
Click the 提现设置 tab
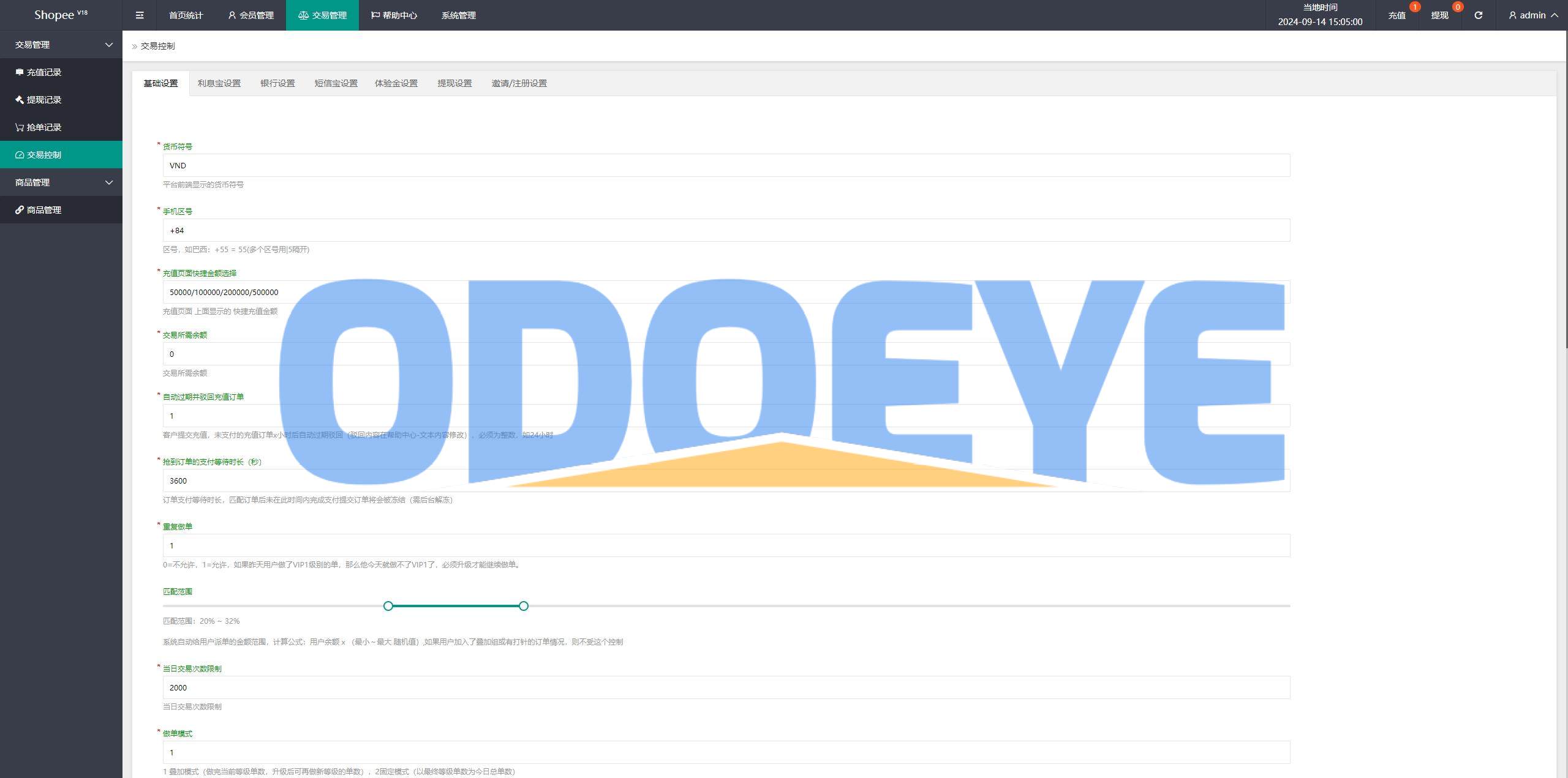pyautogui.click(x=453, y=83)
